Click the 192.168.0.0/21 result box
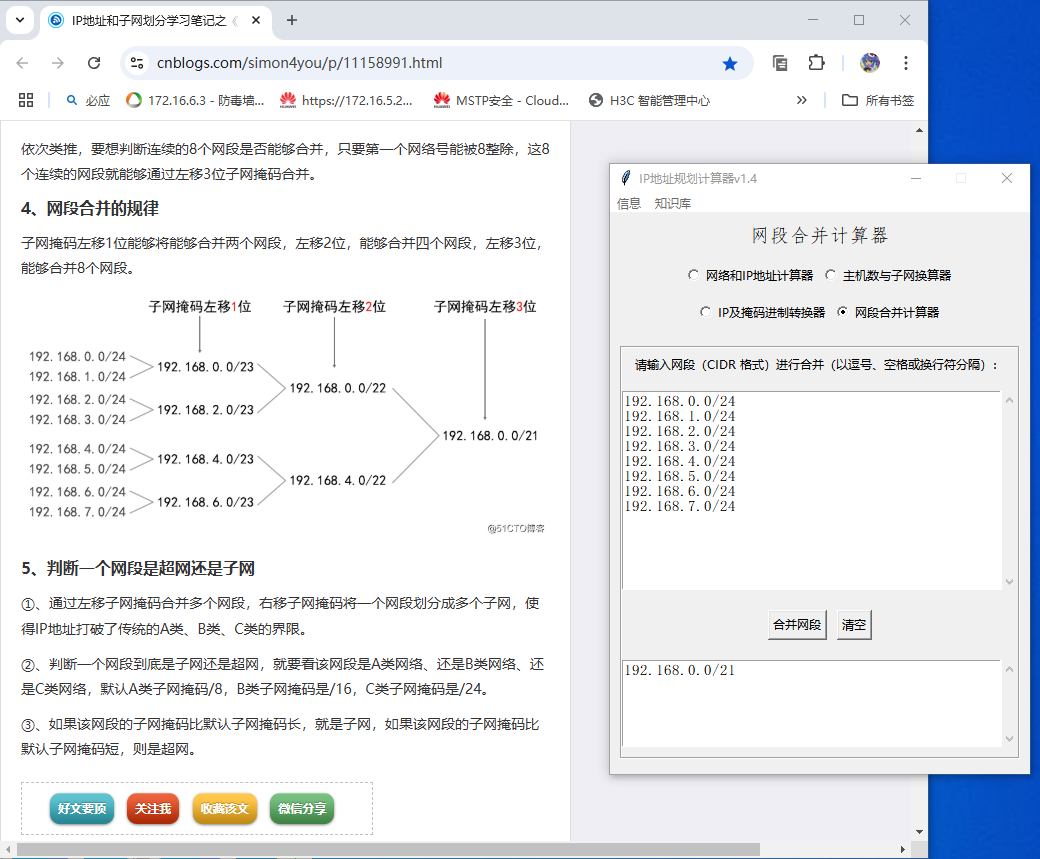Screen dimensions: 1040x859 click(x=811, y=703)
